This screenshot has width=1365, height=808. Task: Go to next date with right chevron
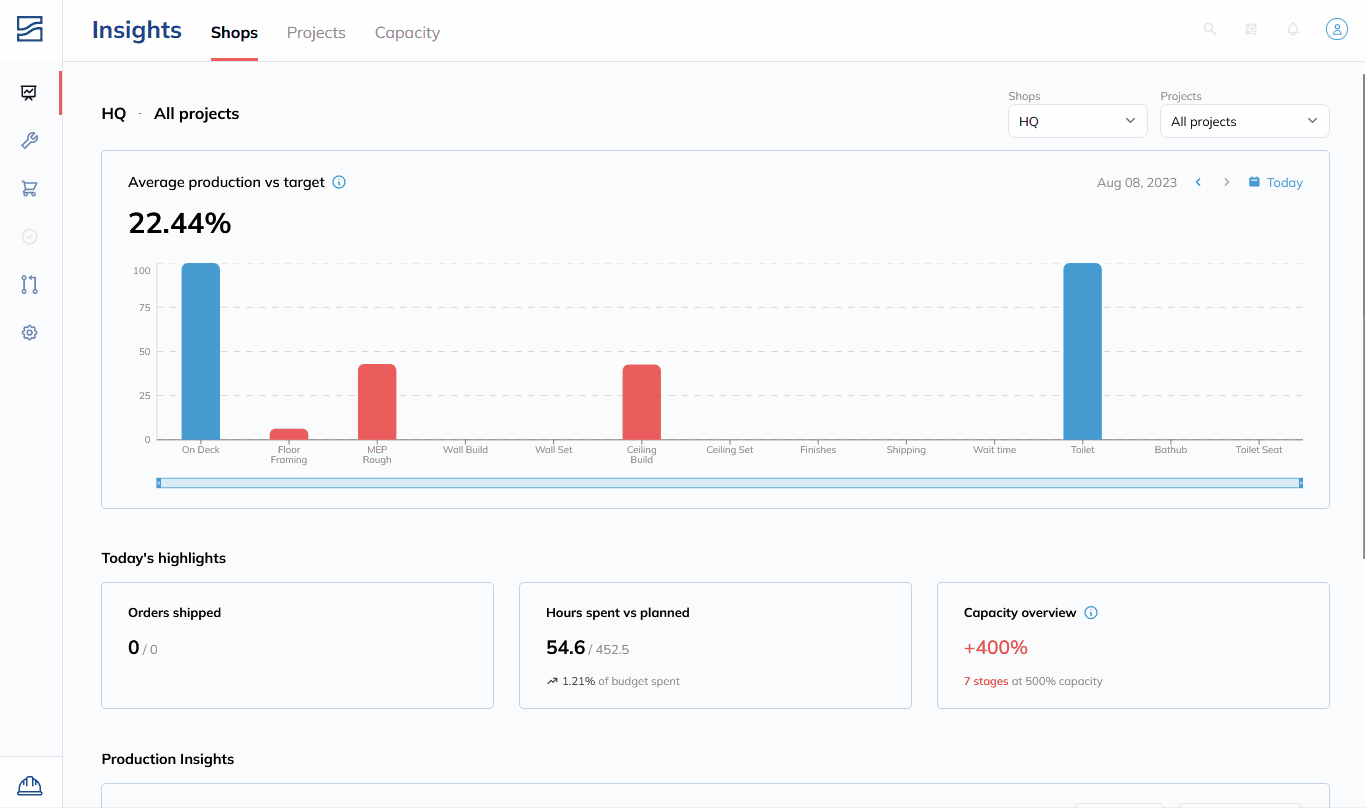pyautogui.click(x=1226, y=182)
